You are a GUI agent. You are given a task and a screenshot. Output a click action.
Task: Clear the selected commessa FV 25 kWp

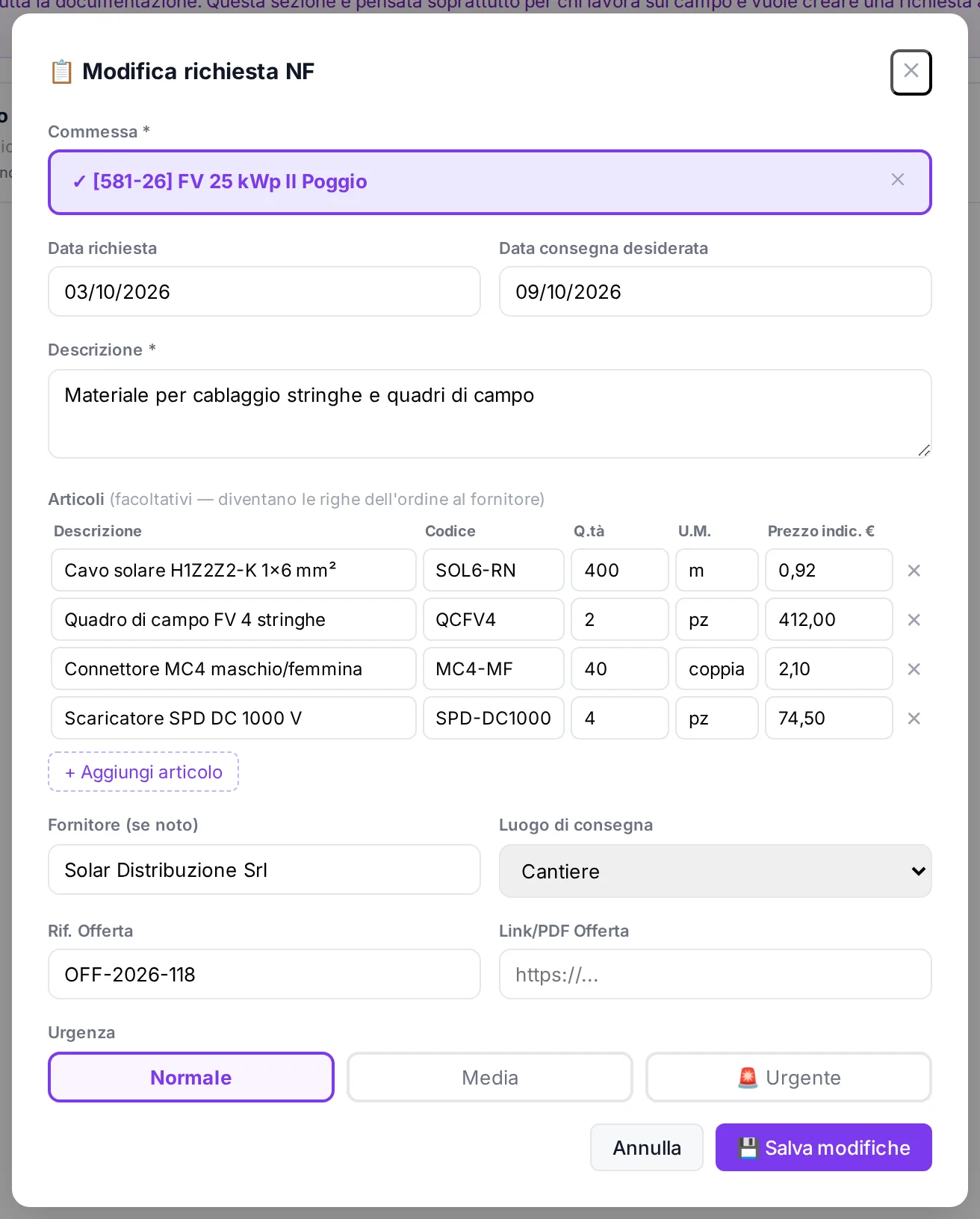pos(898,180)
